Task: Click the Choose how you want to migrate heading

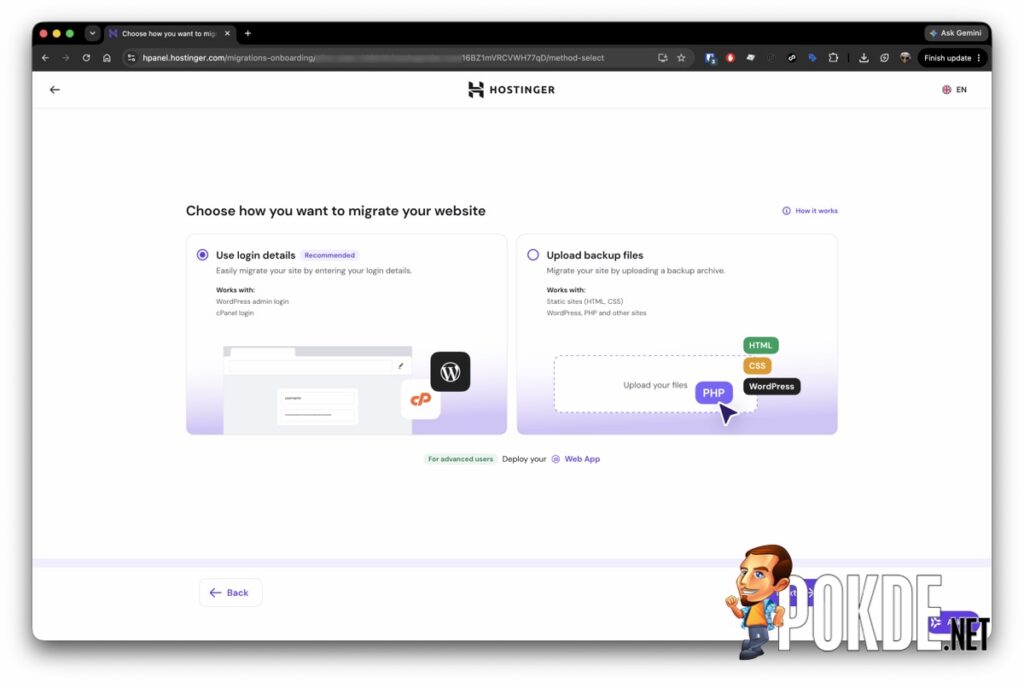Action: tap(336, 211)
